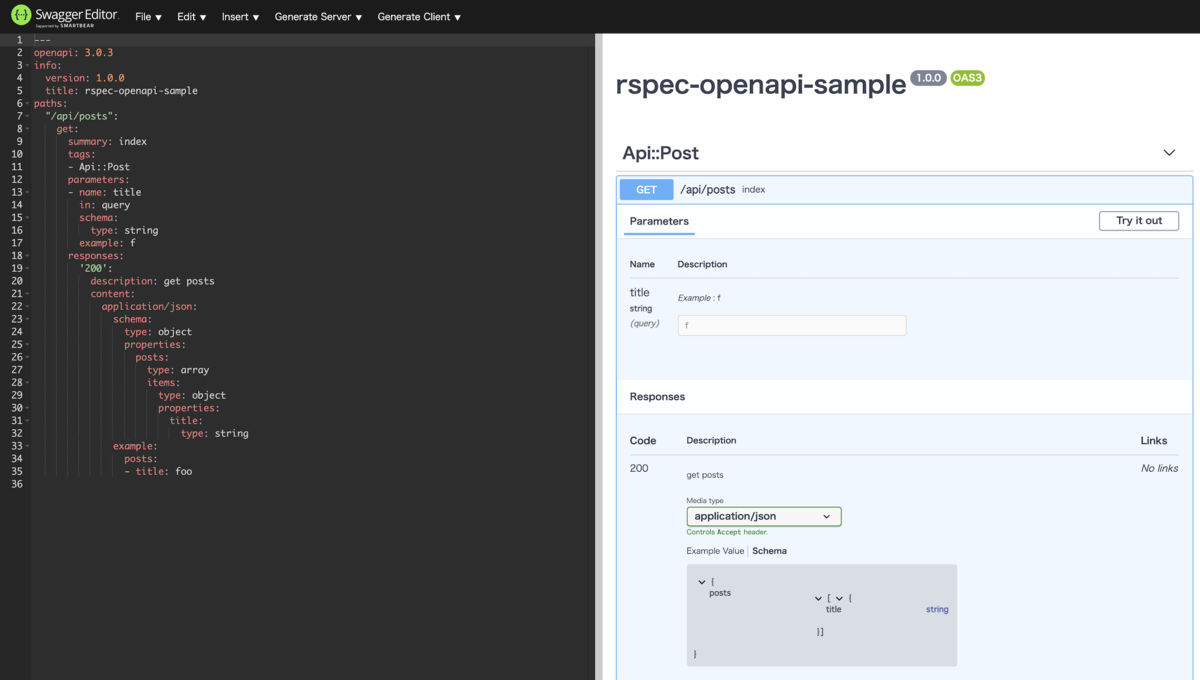
Task: Click line number 36 in the gutter
Action: pos(16,484)
